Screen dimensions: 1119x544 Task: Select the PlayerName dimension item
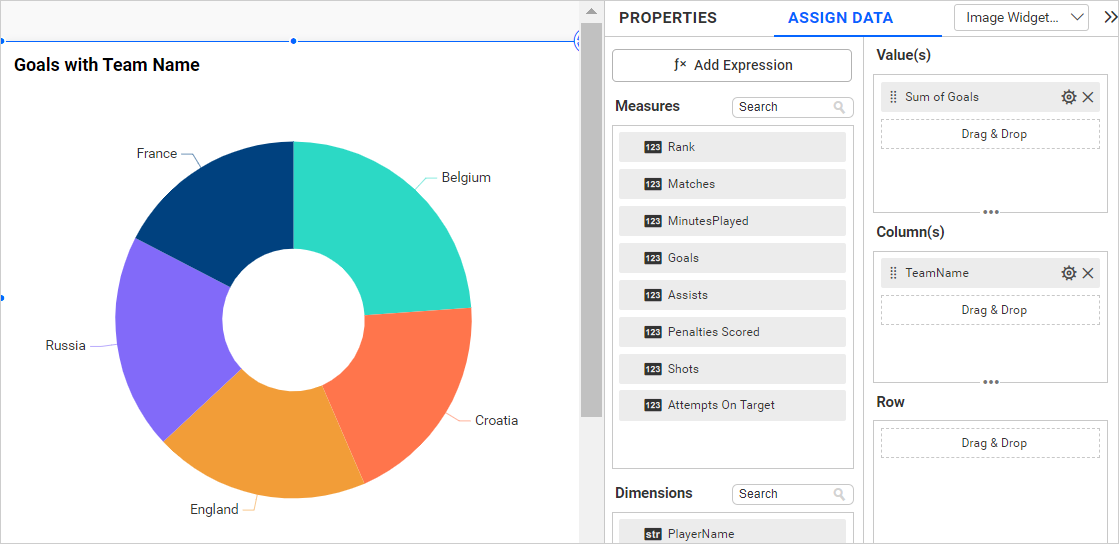click(x=732, y=533)
